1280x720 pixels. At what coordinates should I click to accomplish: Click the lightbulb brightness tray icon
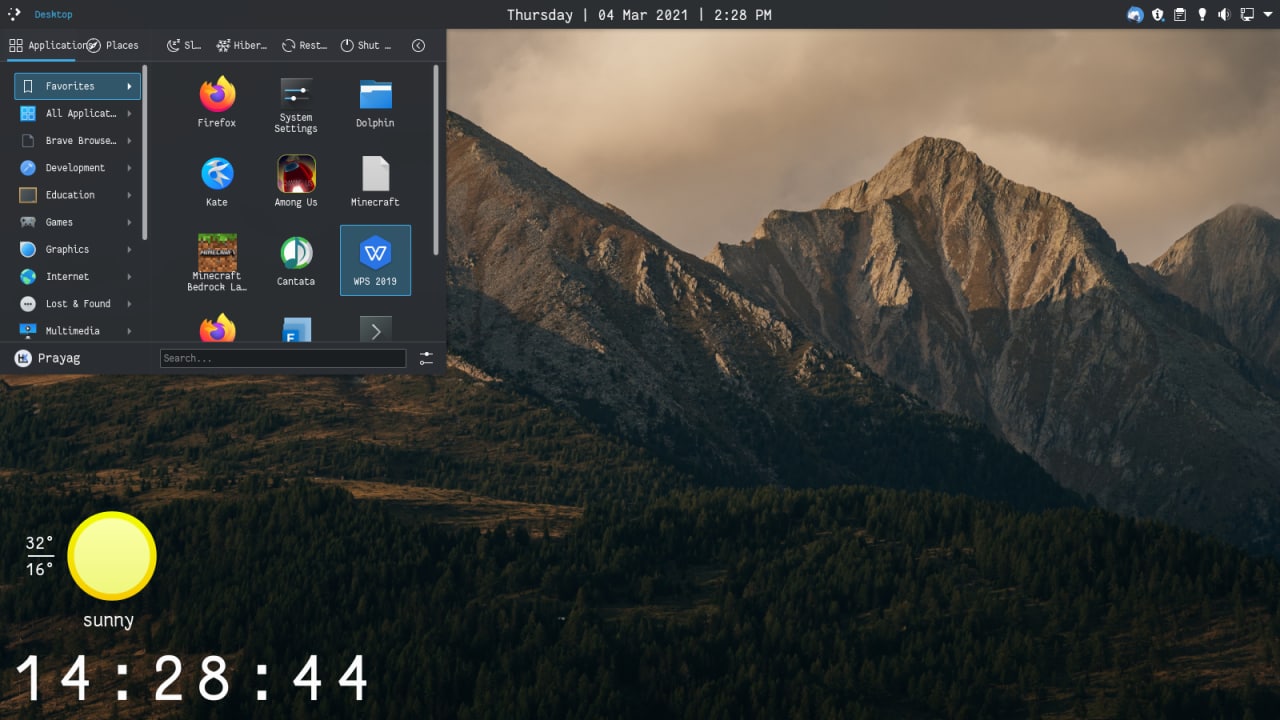(x=1202, y=14)
